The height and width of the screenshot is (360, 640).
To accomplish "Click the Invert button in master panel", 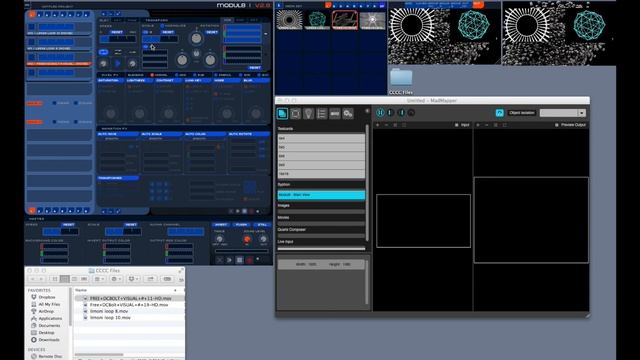I will [x=221, y=225].
